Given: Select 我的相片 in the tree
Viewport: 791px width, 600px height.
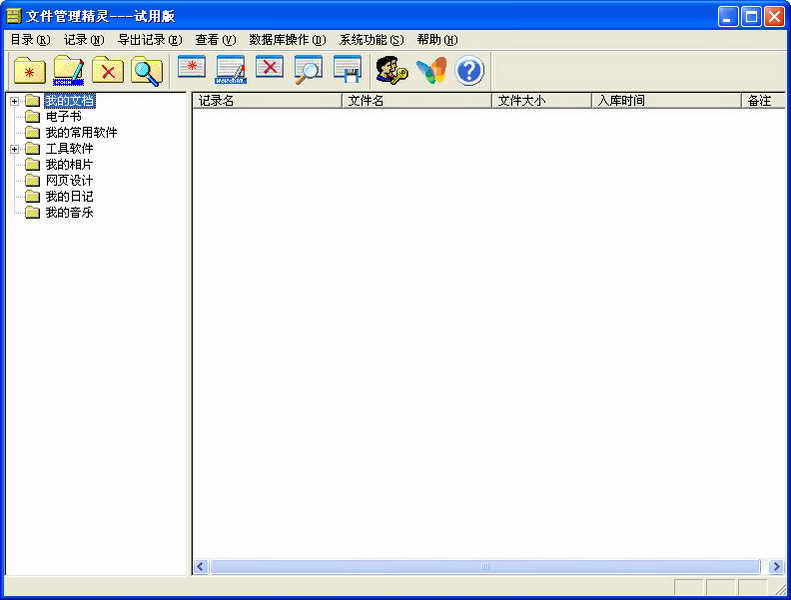Looking at the screenshot, I should coord(70,165).
